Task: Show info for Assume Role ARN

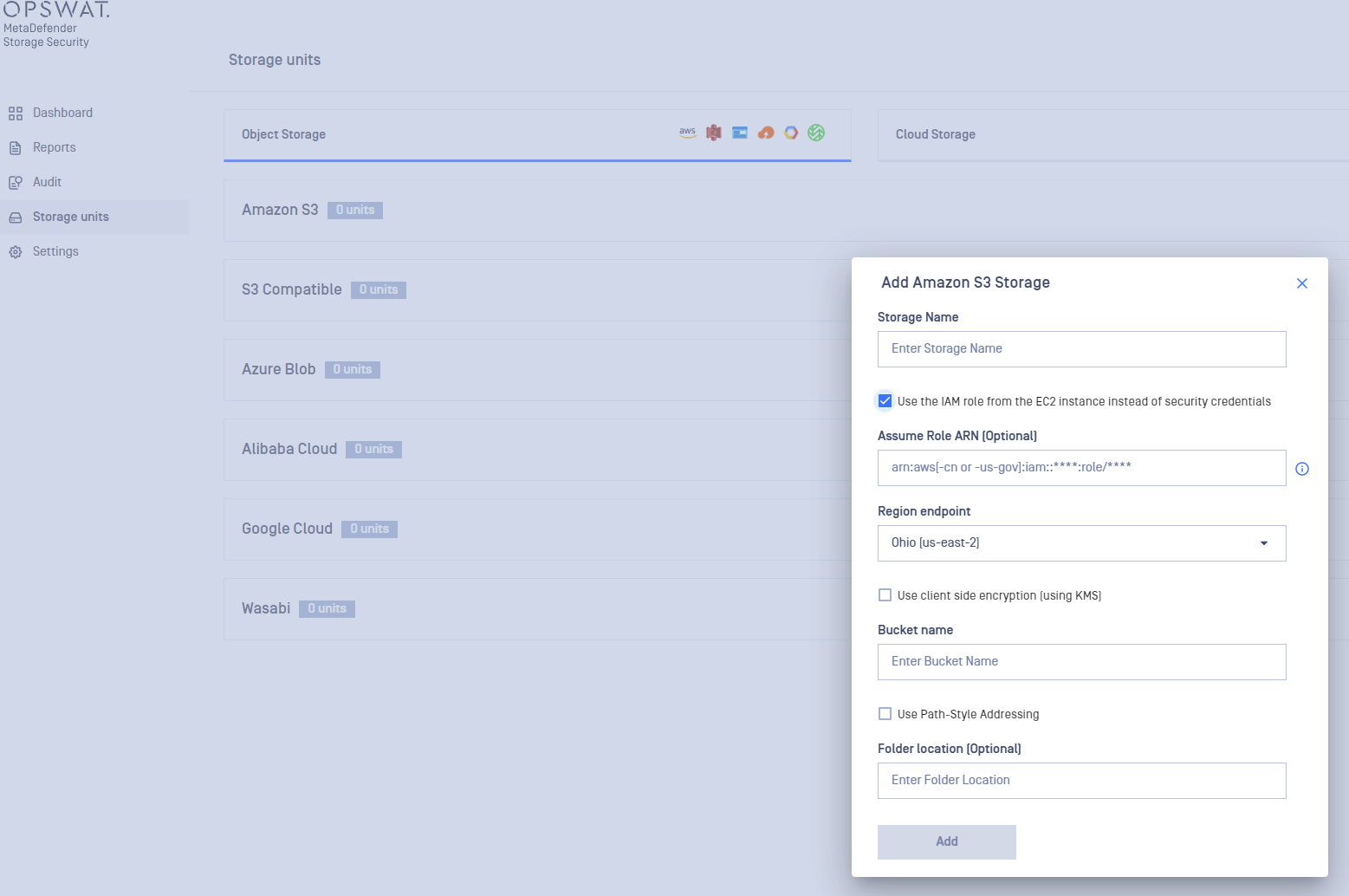Action: [x=1302, y=469]
